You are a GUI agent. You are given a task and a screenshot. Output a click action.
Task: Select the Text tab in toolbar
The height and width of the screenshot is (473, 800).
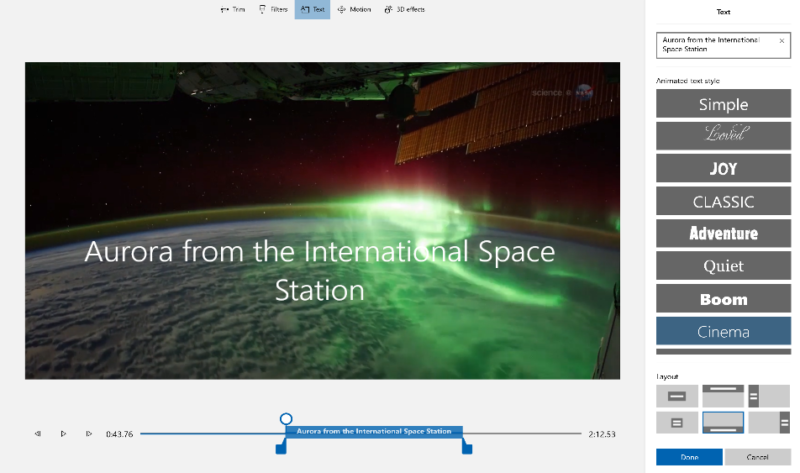point(312,9)
